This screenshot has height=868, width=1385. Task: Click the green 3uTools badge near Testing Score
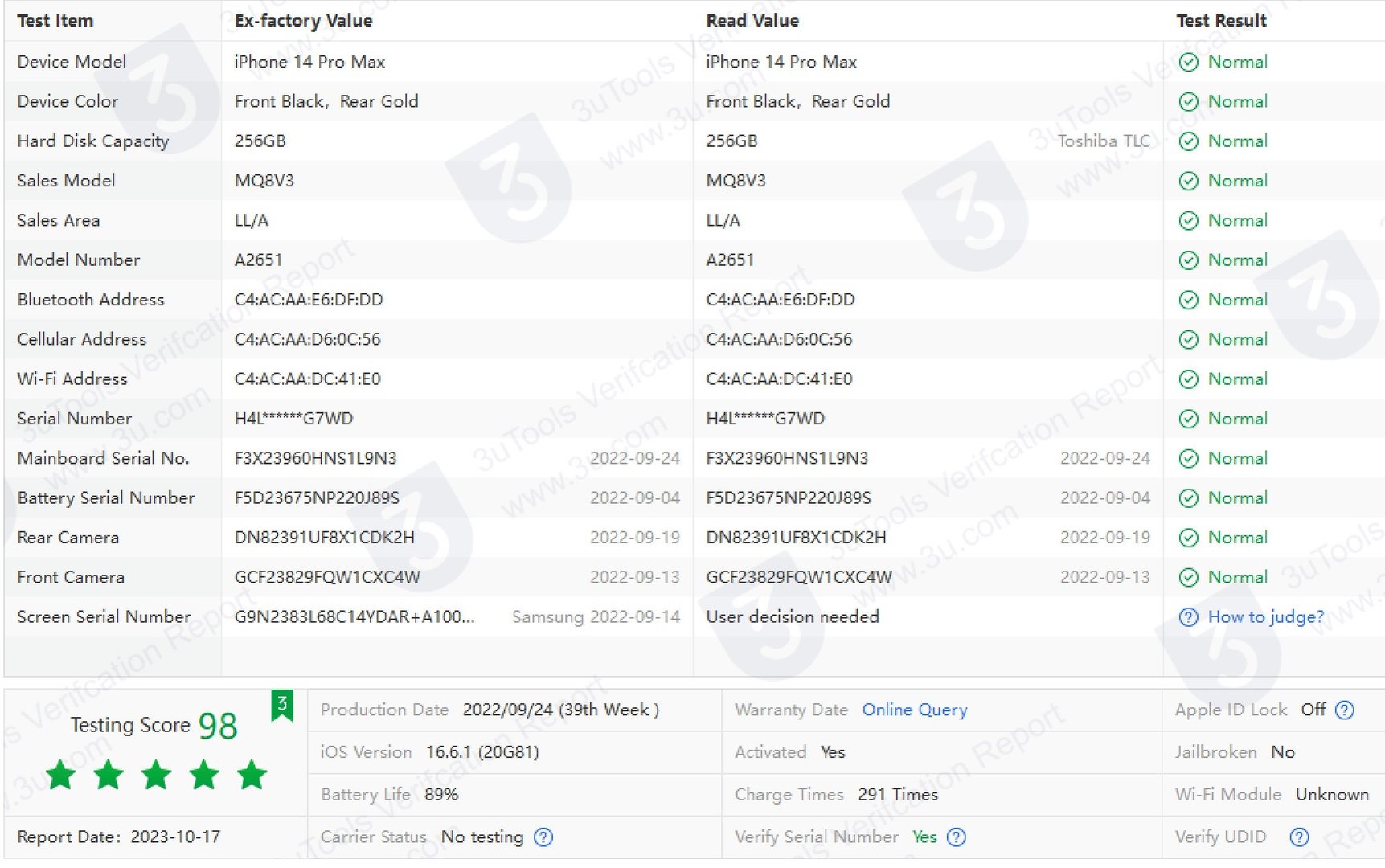pos(282,706)
